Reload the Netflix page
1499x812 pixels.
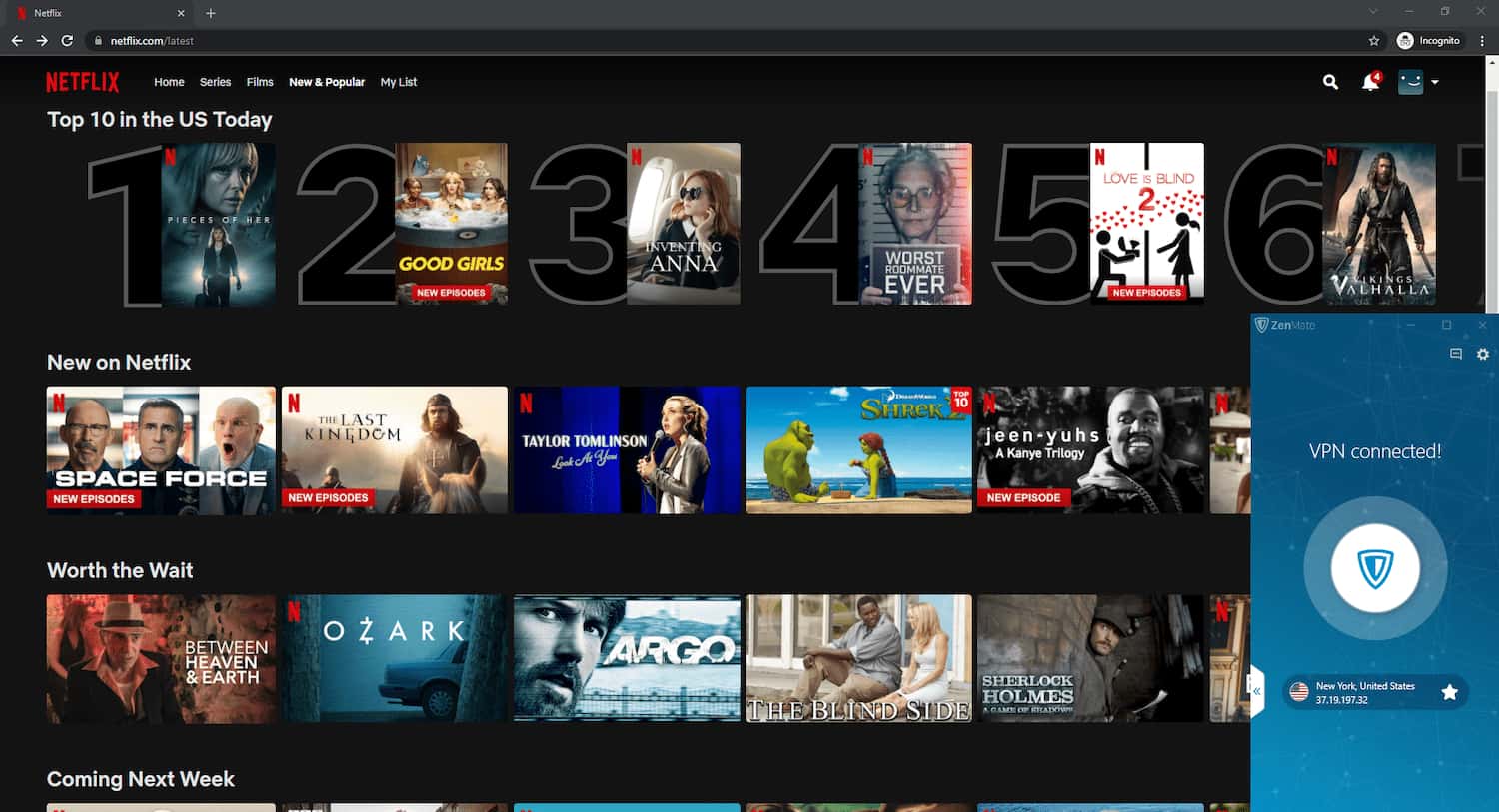tap(67, 41)
